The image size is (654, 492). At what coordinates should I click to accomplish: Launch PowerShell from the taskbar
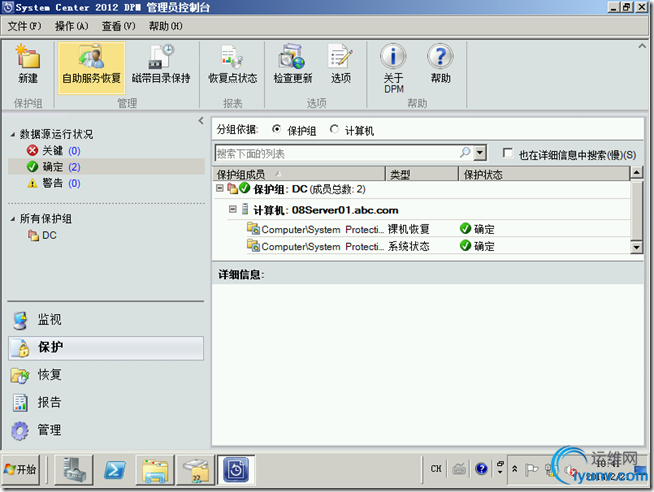tap(115, 470)
